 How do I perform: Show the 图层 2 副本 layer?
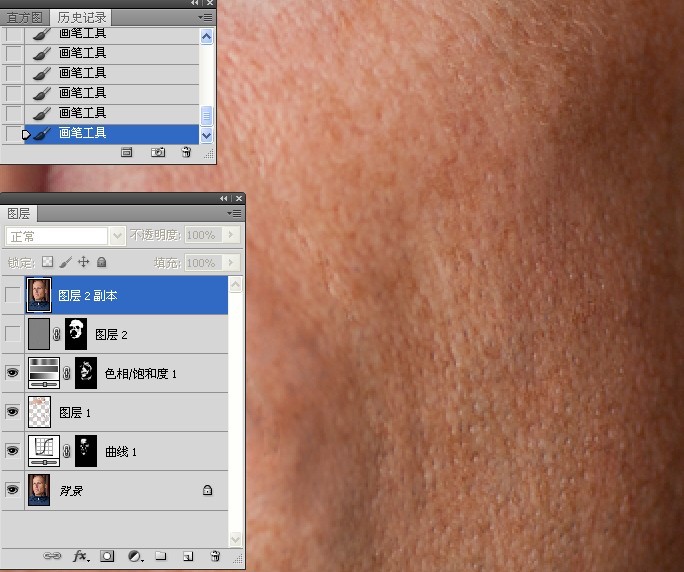pos(12,295)
